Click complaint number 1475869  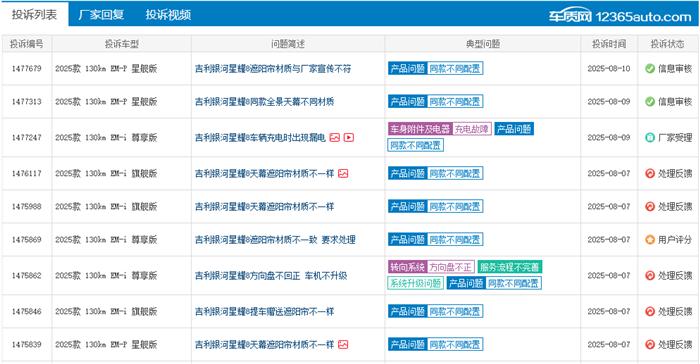click(x=27, y=240)
